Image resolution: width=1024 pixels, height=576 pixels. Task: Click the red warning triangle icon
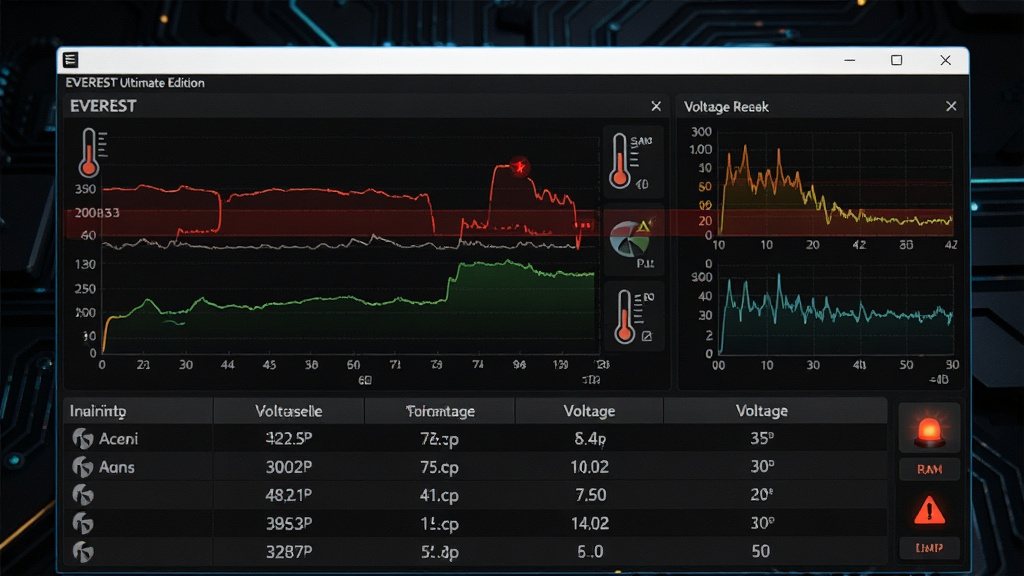click(929, 510)
